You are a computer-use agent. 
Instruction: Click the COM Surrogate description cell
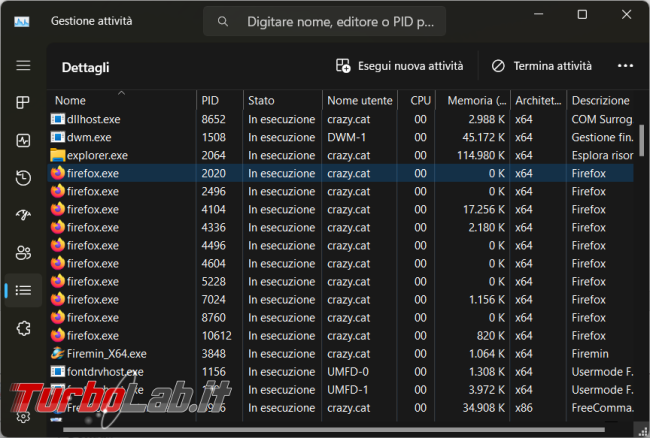point(602,119)
